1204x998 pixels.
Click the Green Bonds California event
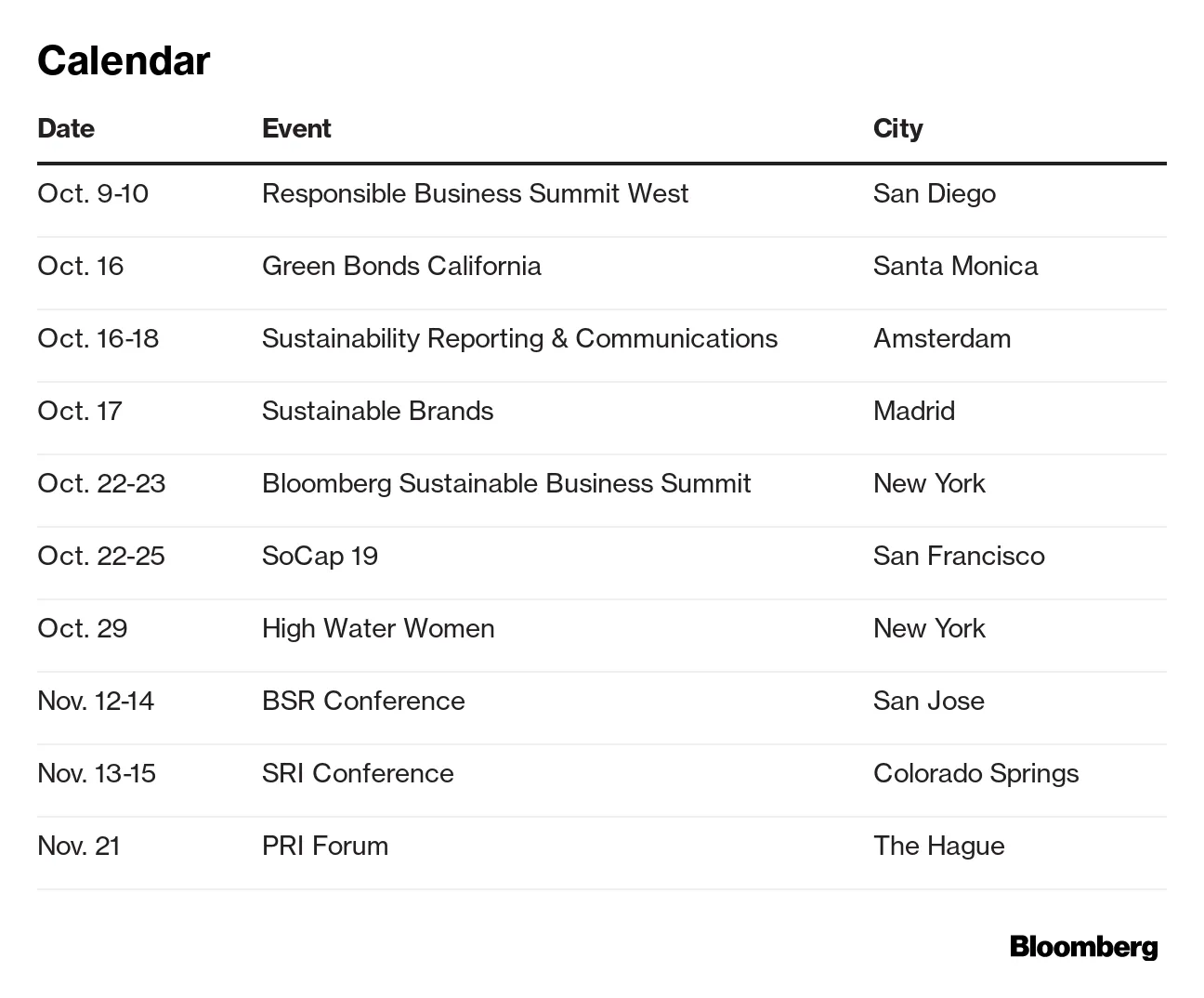[401, 266]
